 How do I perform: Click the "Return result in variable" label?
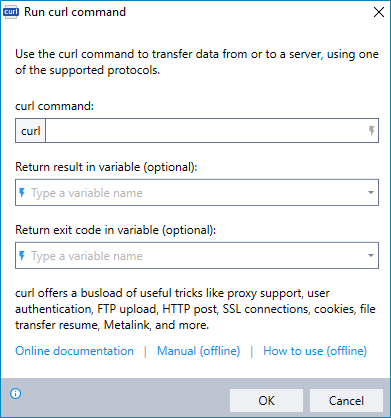[106, 167]
